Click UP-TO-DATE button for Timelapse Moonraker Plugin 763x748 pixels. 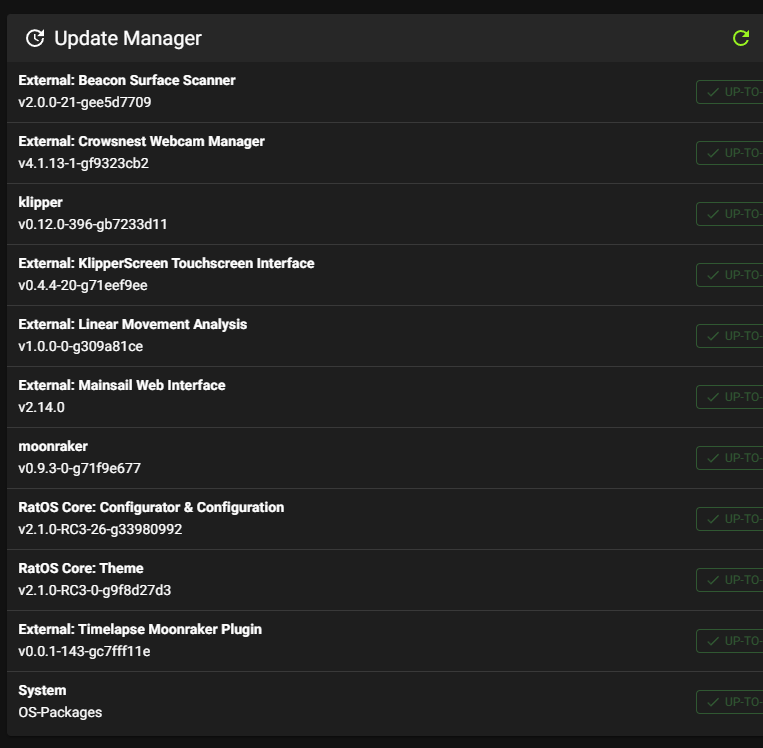(x=729, y=641)
